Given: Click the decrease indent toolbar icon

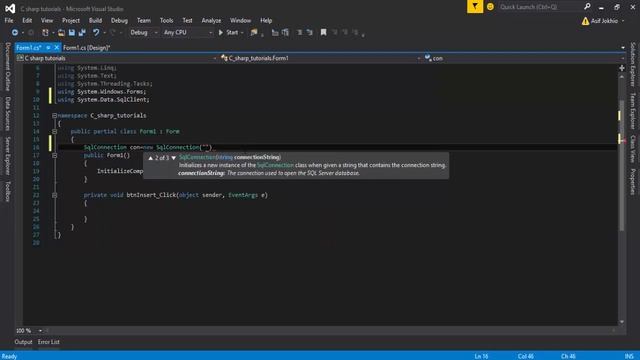Looking at the screenshot, I should point(299,32).
